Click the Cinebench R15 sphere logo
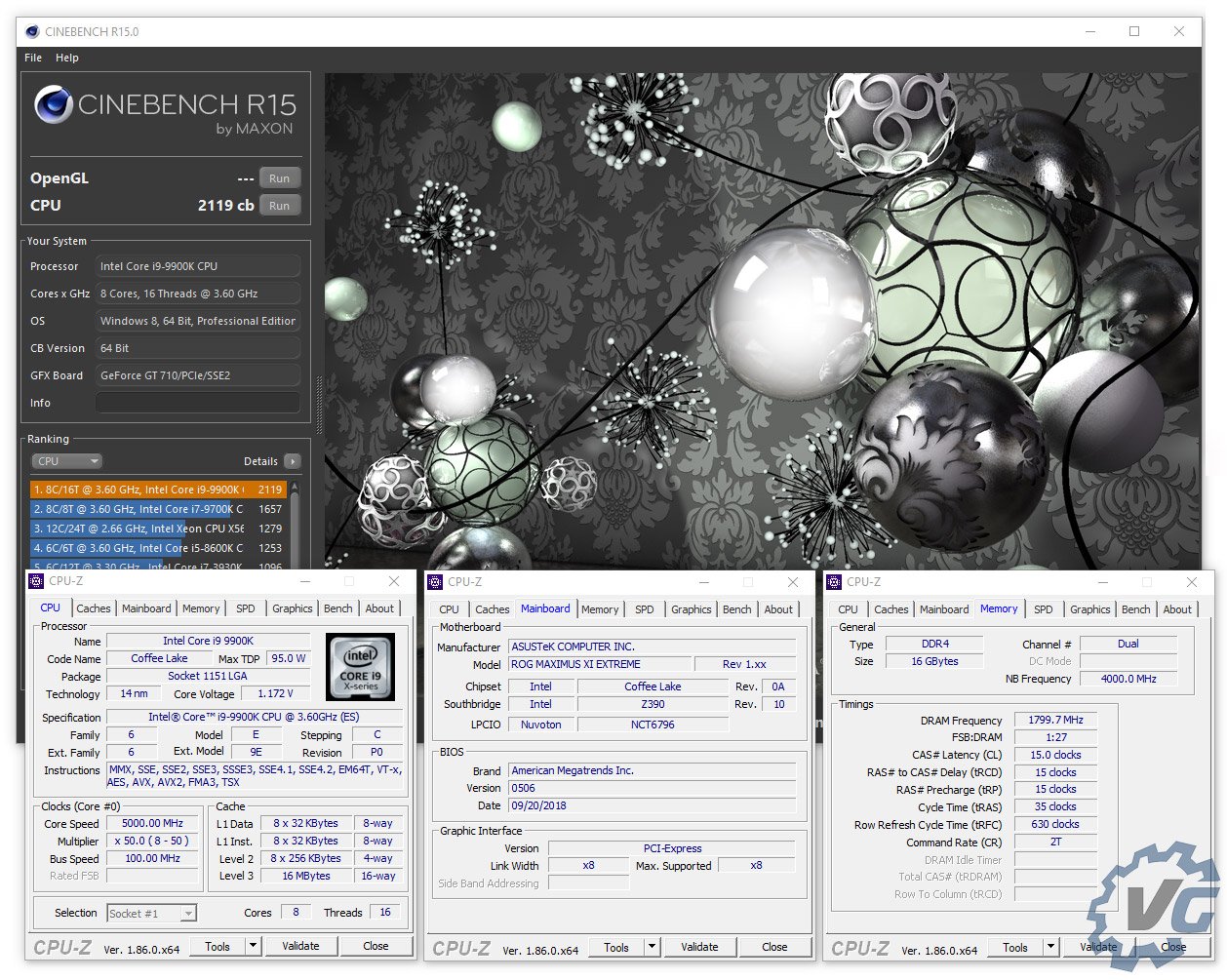Screen dimensions: 1227x980 click(x=54, y=104)
